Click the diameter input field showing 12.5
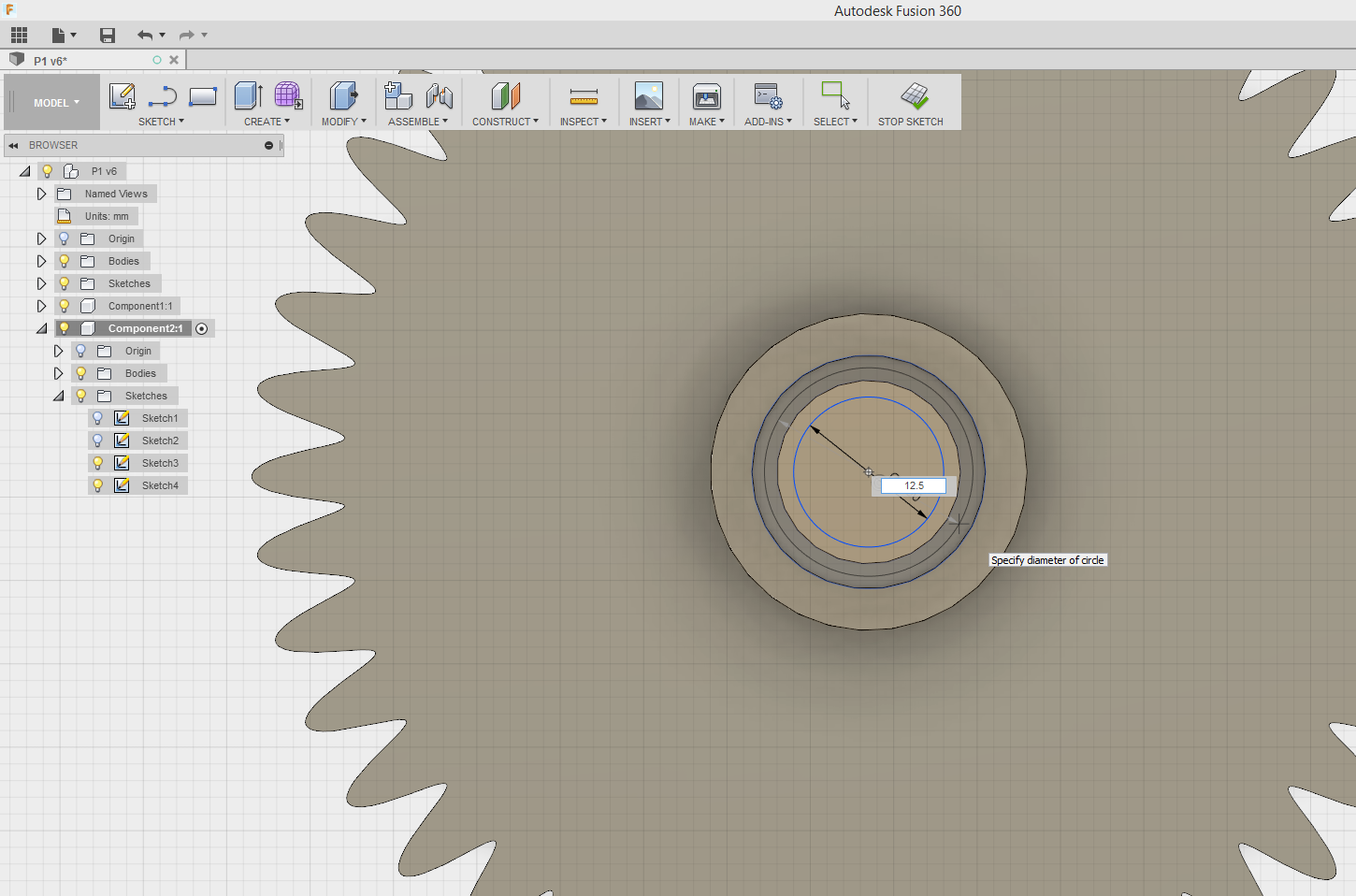The image size is (1356, 896). [x=914, y=485]
